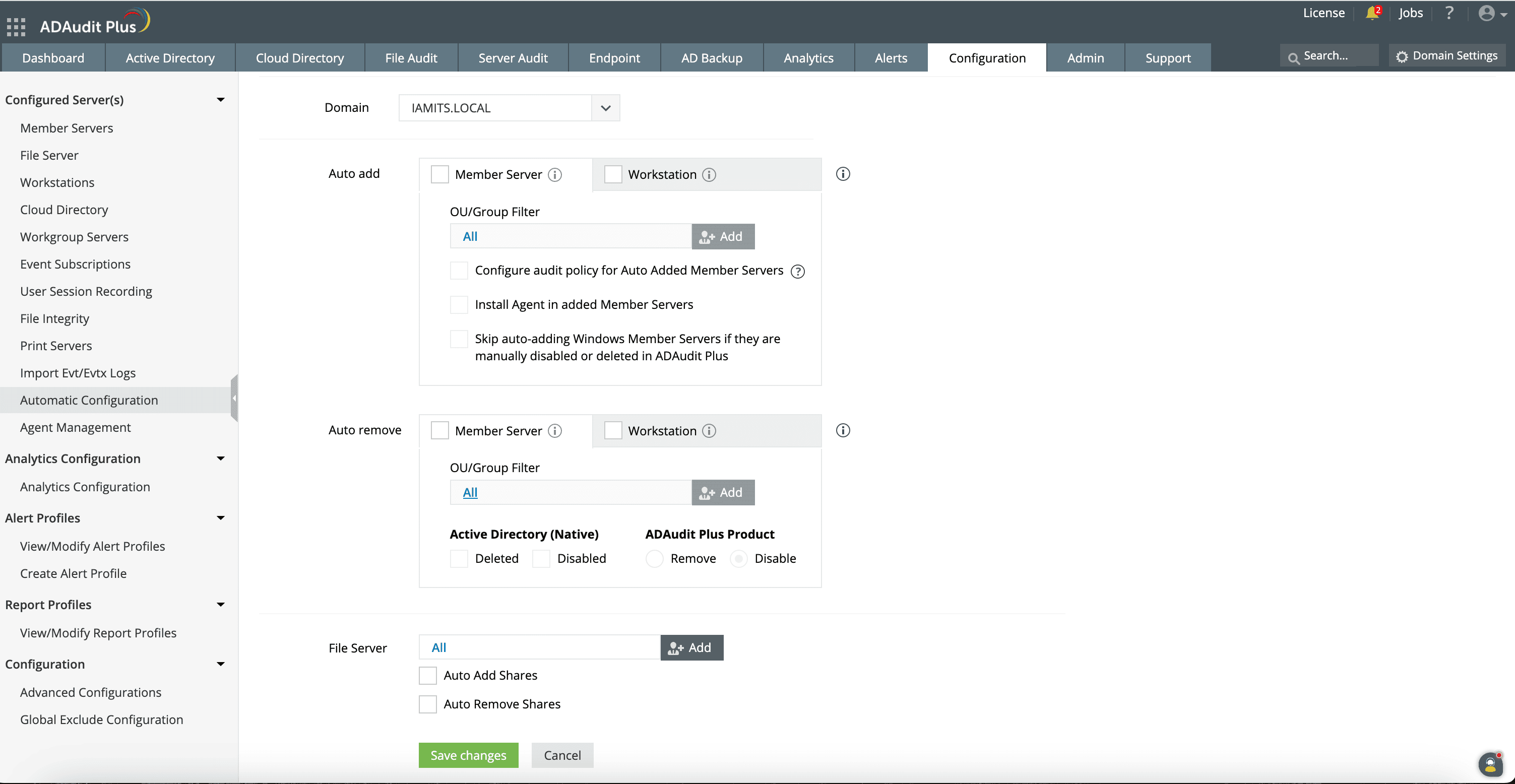Click info icon beside Auto remove Workstation

tap(709, 430)
